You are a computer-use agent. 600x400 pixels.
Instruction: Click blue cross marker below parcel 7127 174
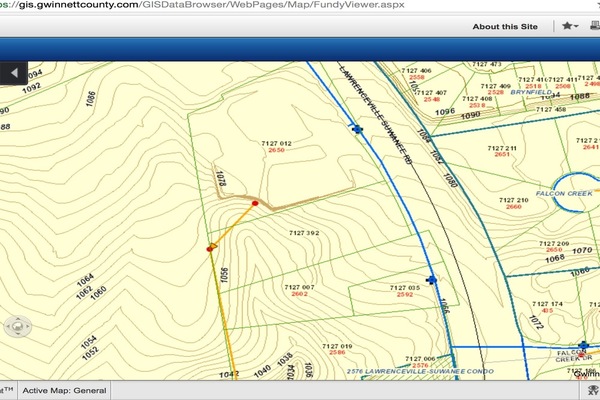click(582, 345)
